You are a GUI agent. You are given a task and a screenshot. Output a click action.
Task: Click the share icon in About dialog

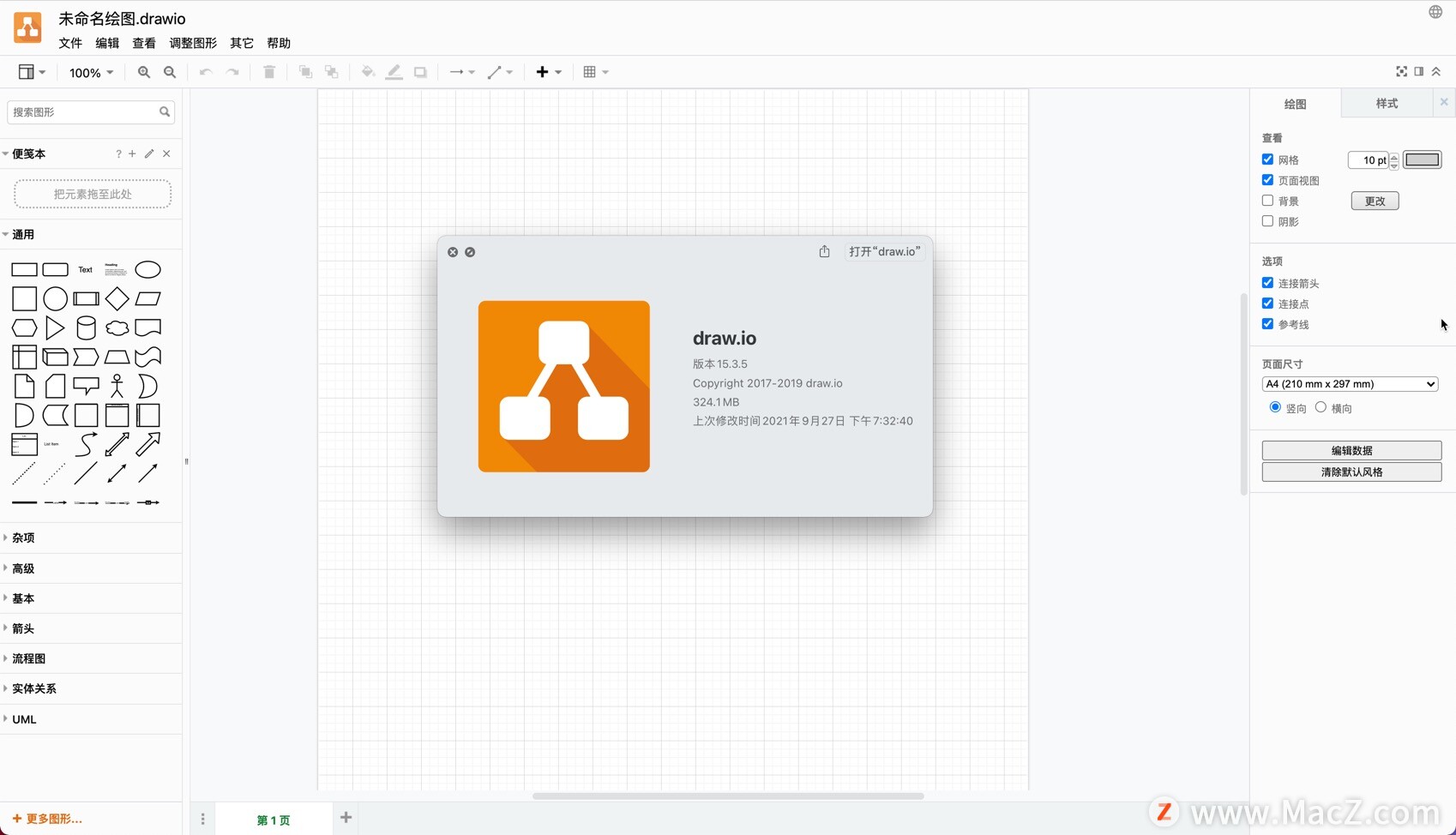click(x=824, y=251)
